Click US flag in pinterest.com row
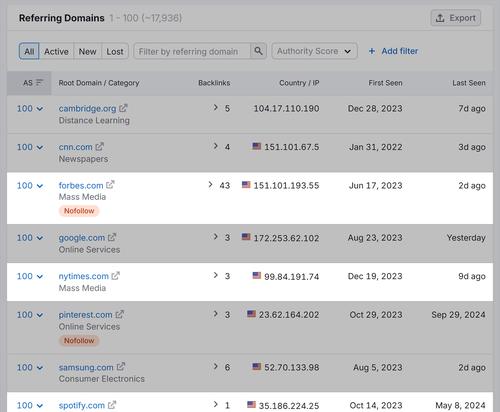Screen dimensions: 500x412 click(x=251, y=314)
